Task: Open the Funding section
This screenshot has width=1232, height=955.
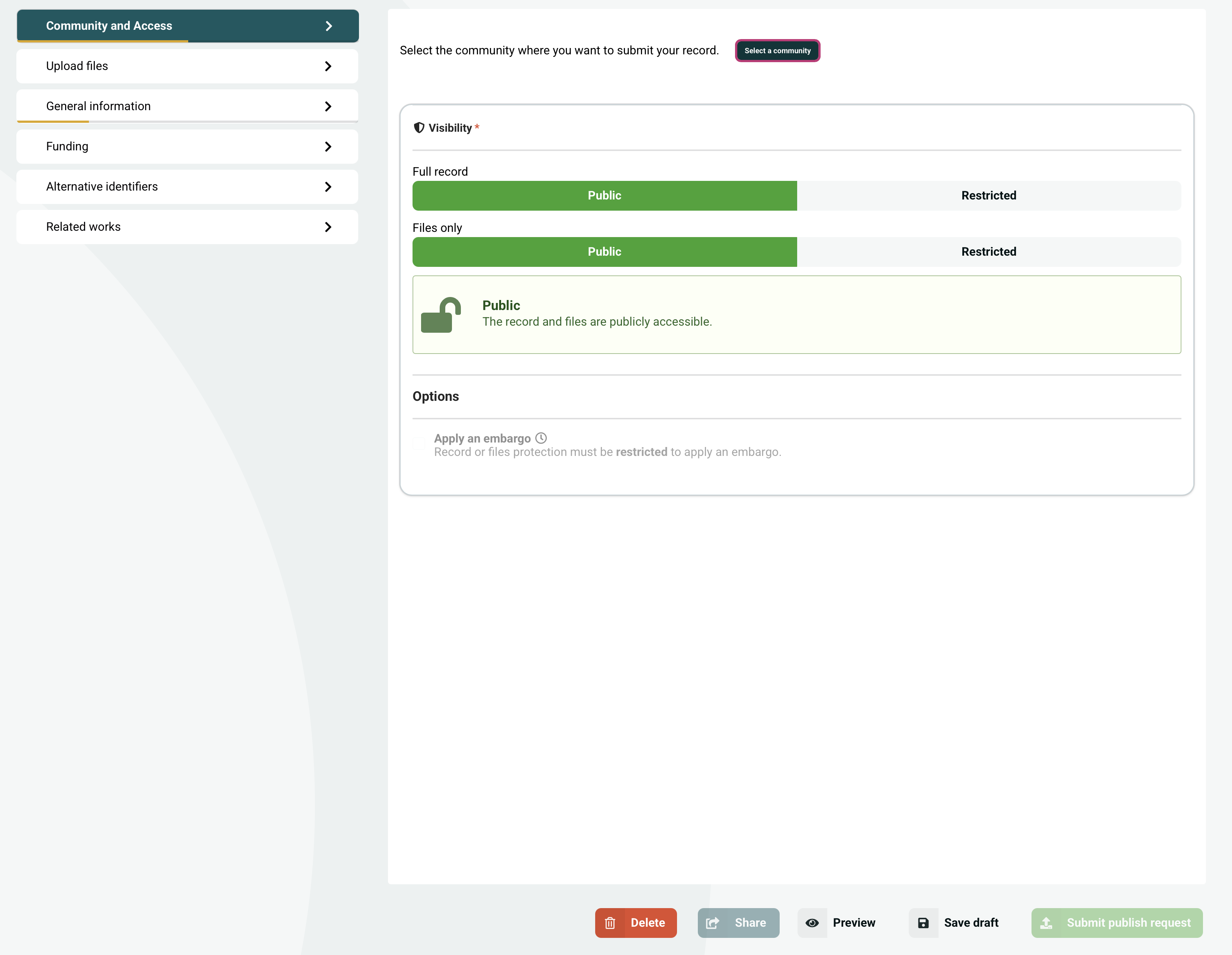Action: 187,146
